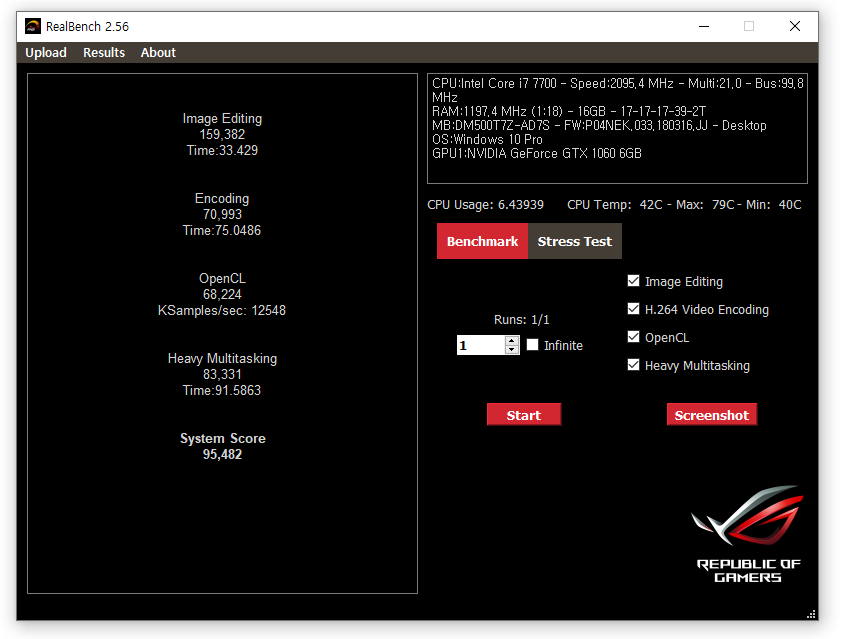Toggle the H.264 Video Encoding checkbox
This screenshot has width=844, height=639.
coord(634,309)
